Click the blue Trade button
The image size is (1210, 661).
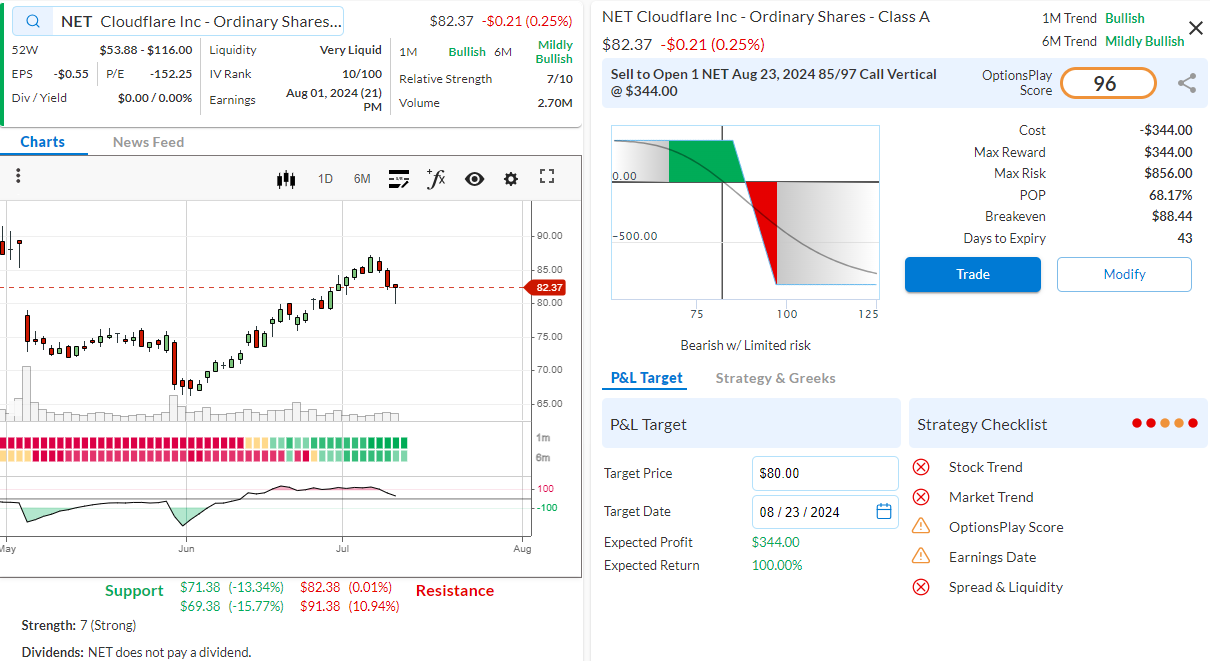pyautogui.click(x=973, y=274)
